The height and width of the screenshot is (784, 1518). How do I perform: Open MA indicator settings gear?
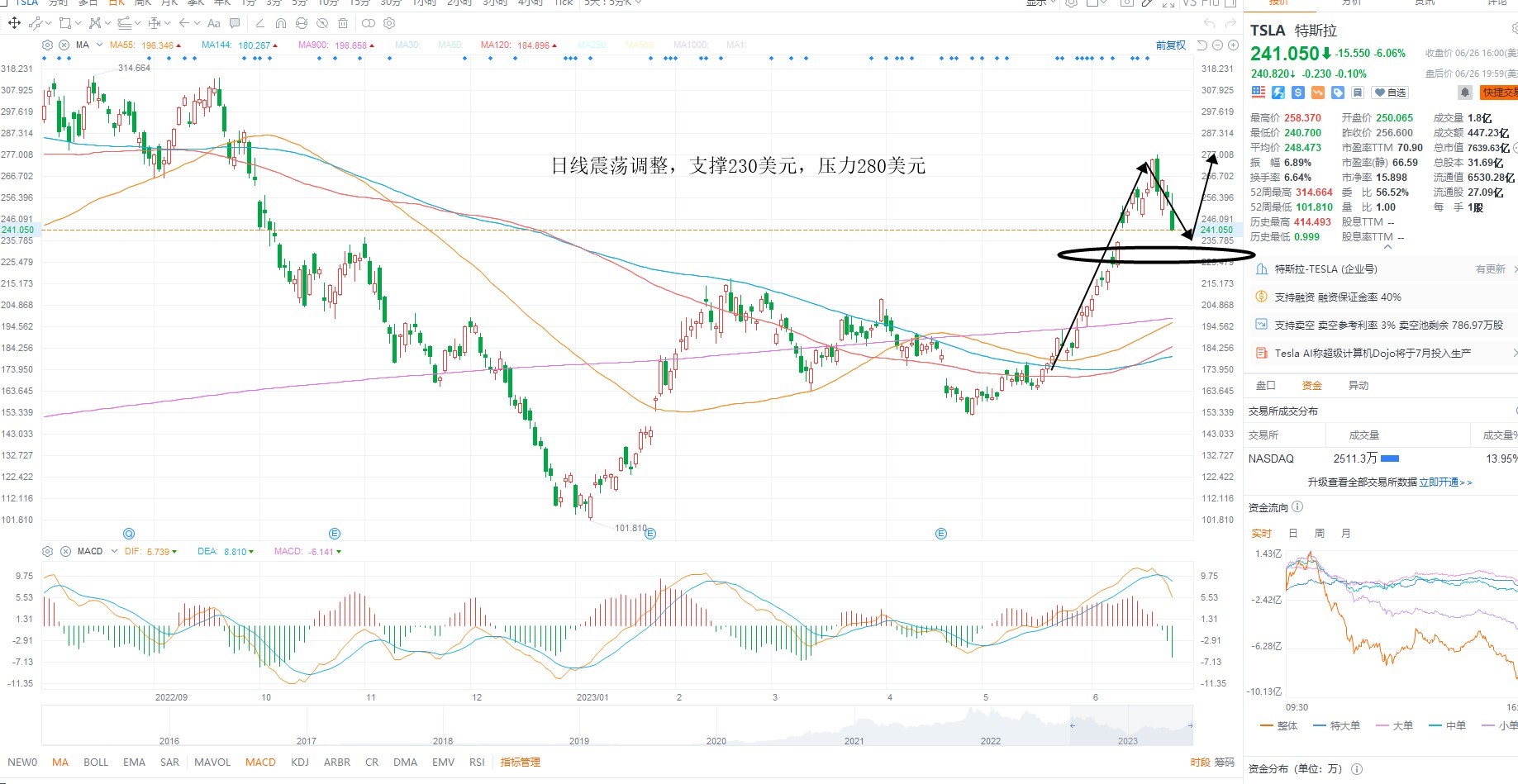(x=47, y=45)
